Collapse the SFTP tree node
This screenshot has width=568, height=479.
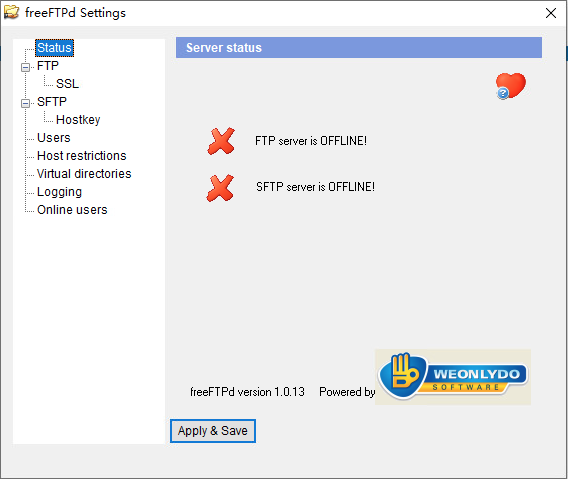click(x=25, y=104)
